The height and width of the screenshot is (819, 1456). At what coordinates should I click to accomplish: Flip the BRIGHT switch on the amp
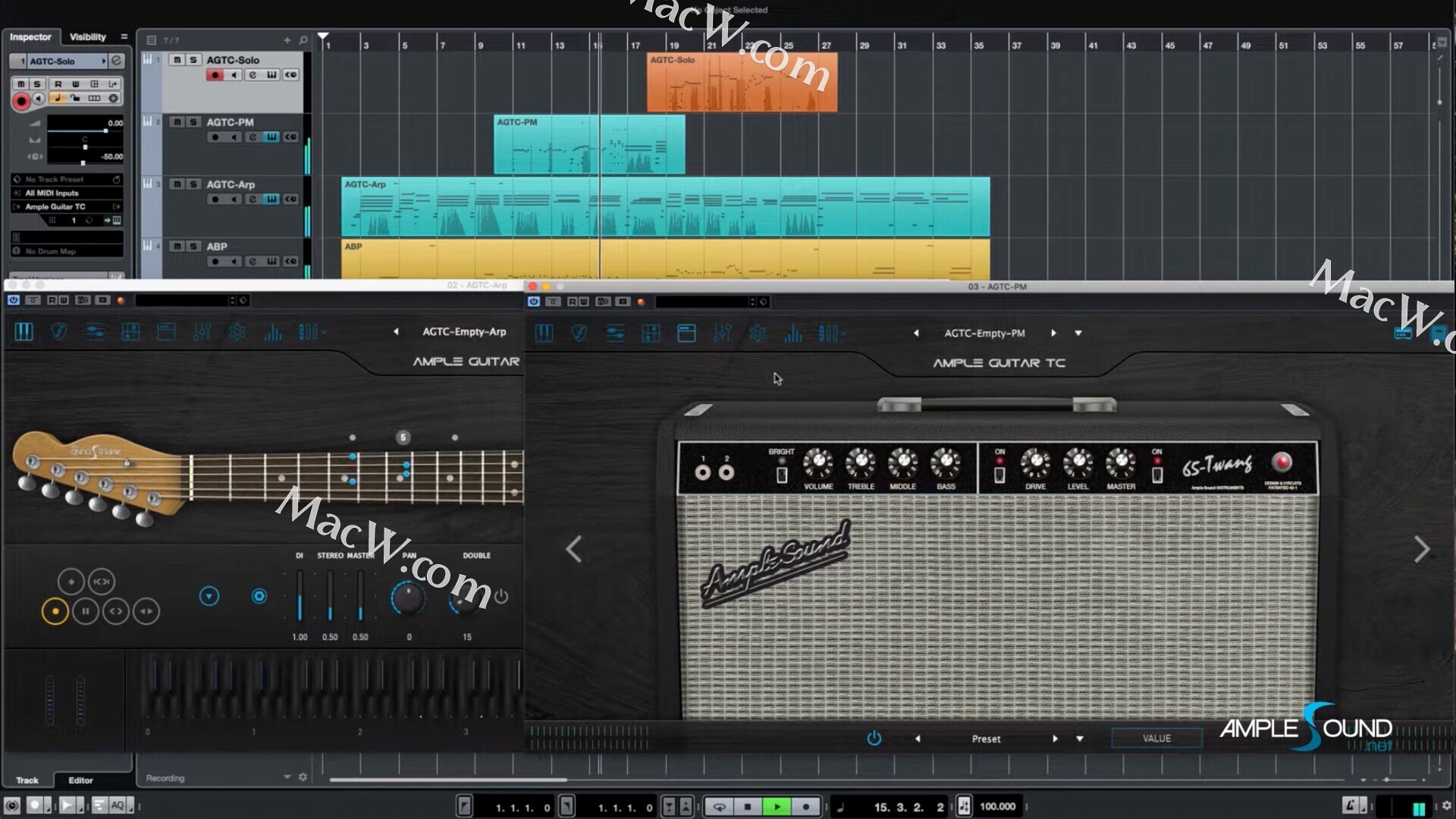point(782,475)
